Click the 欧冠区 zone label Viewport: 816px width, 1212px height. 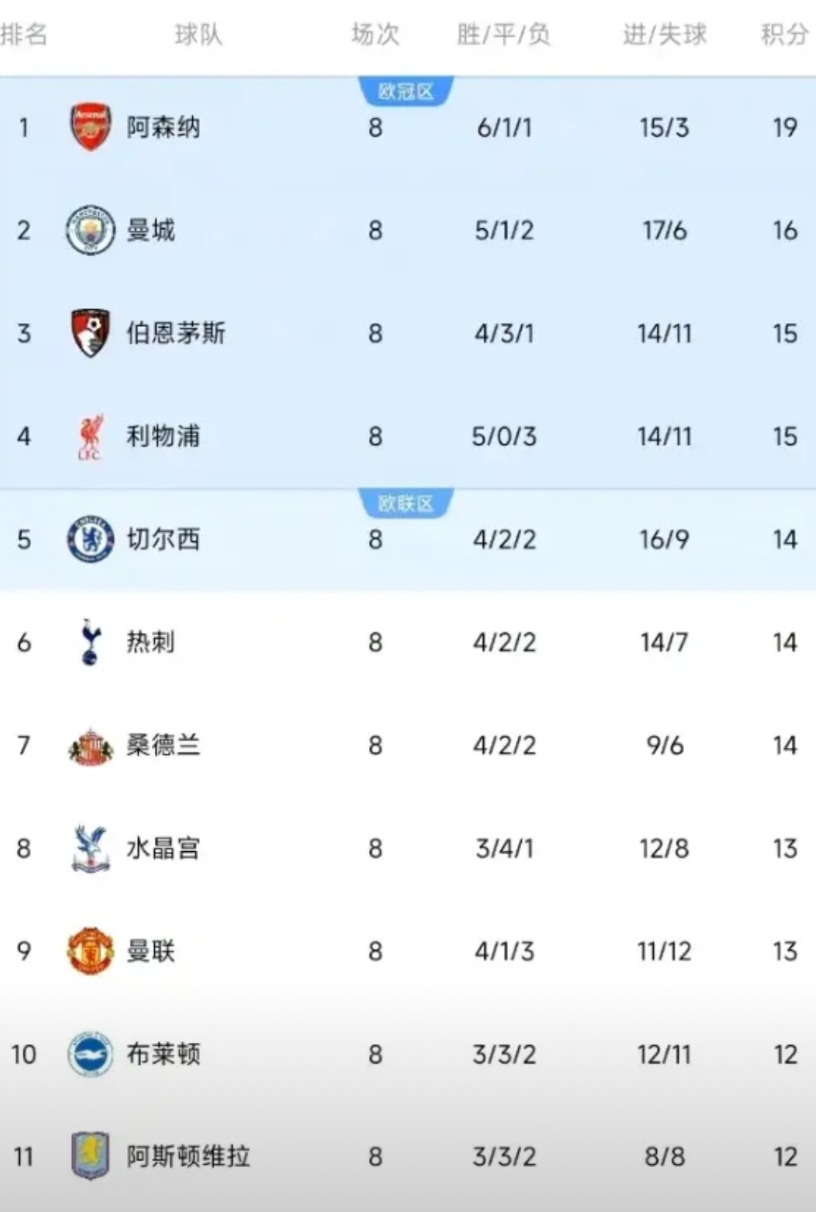click(x=406, y=93)
